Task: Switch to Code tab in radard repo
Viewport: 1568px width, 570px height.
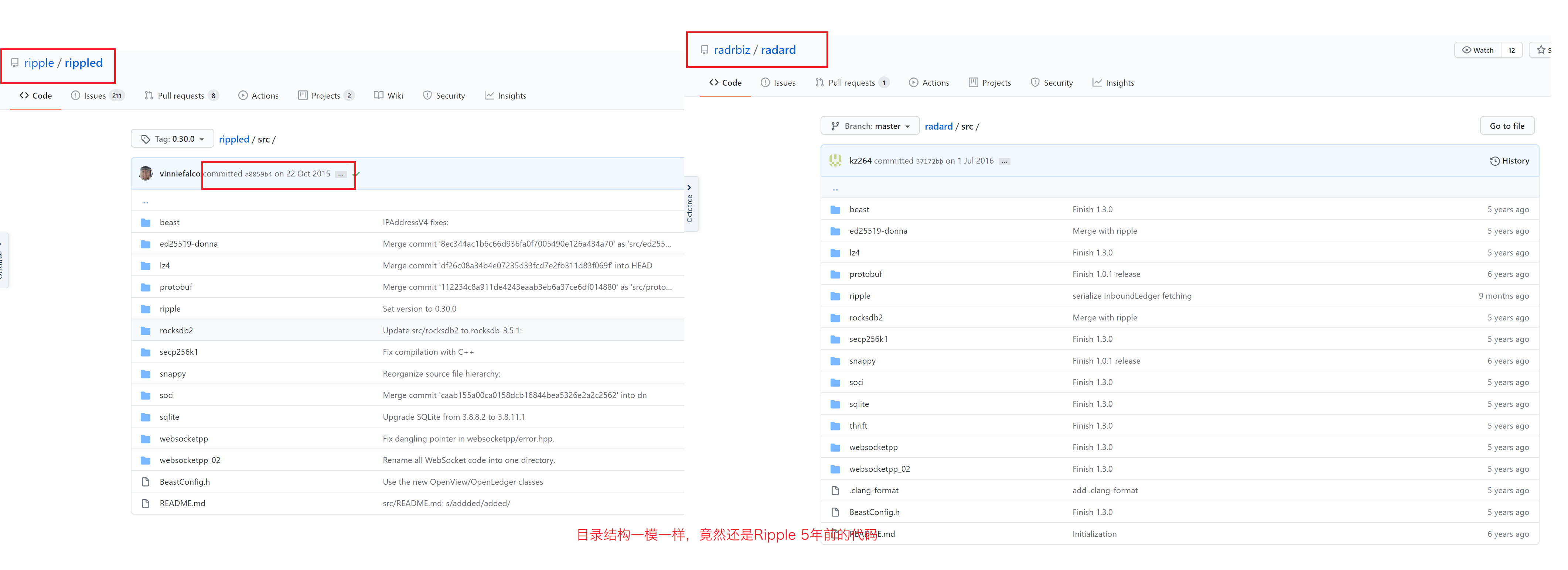Action: 725,83
